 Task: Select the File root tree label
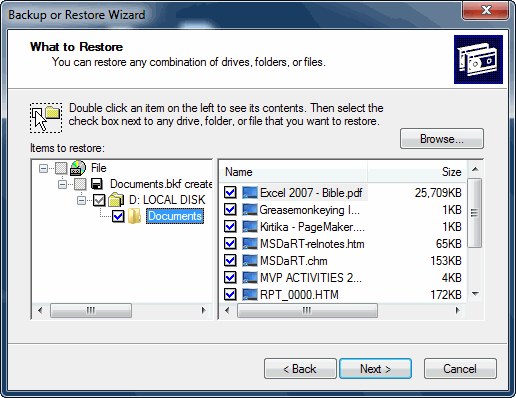click(x=99, y=168)
